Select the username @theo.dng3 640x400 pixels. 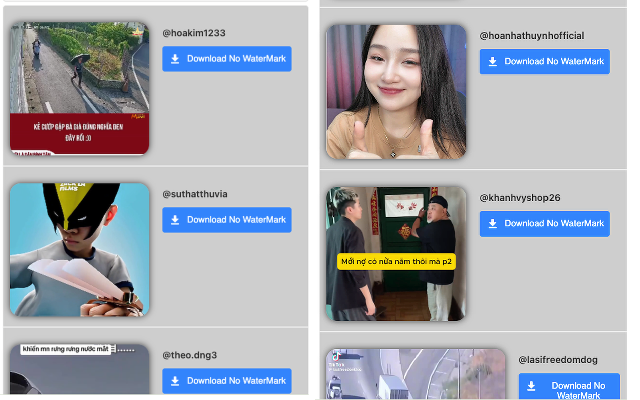click(x=190, y=355)
